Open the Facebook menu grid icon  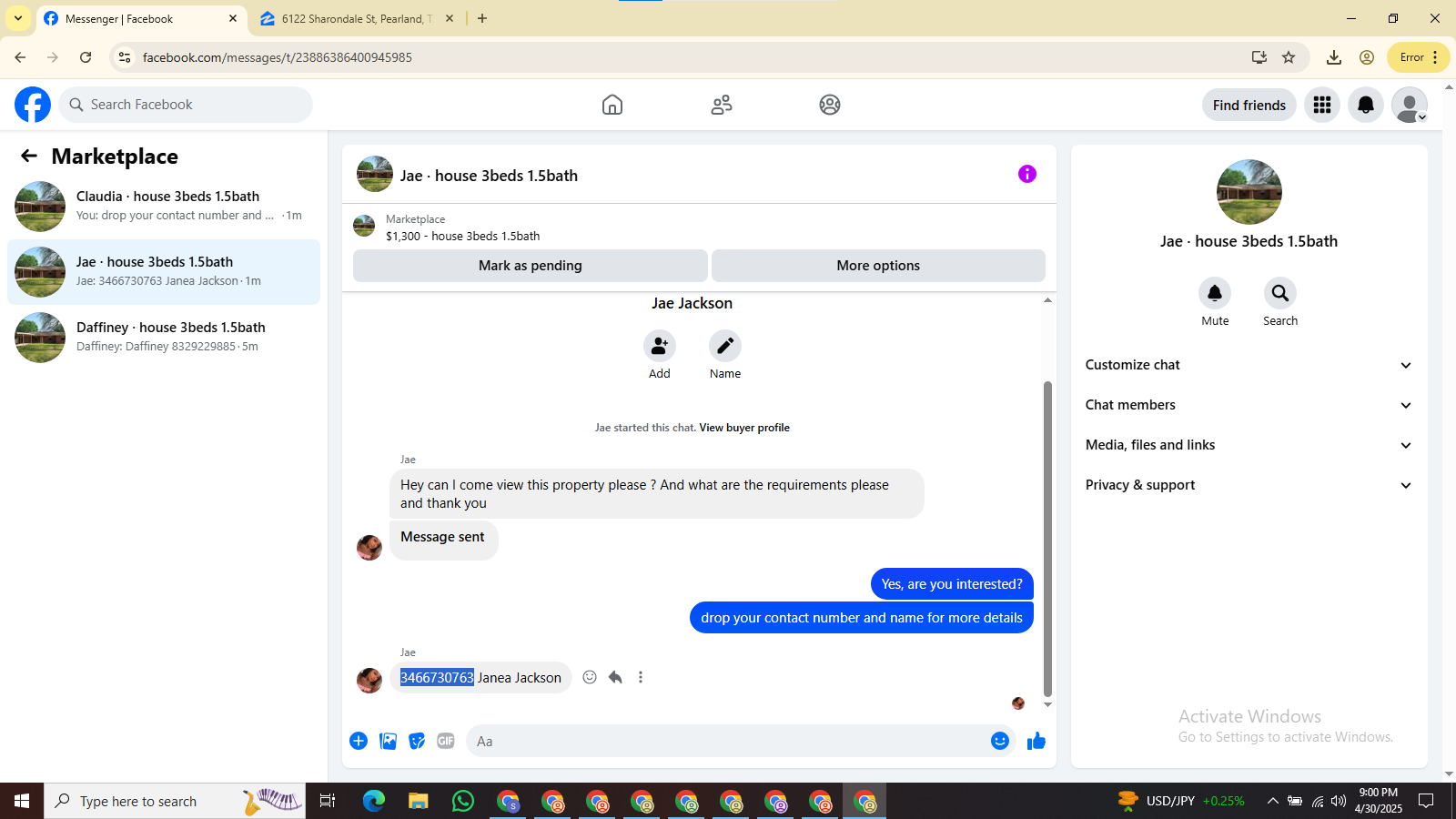[x=1322, y=105]
